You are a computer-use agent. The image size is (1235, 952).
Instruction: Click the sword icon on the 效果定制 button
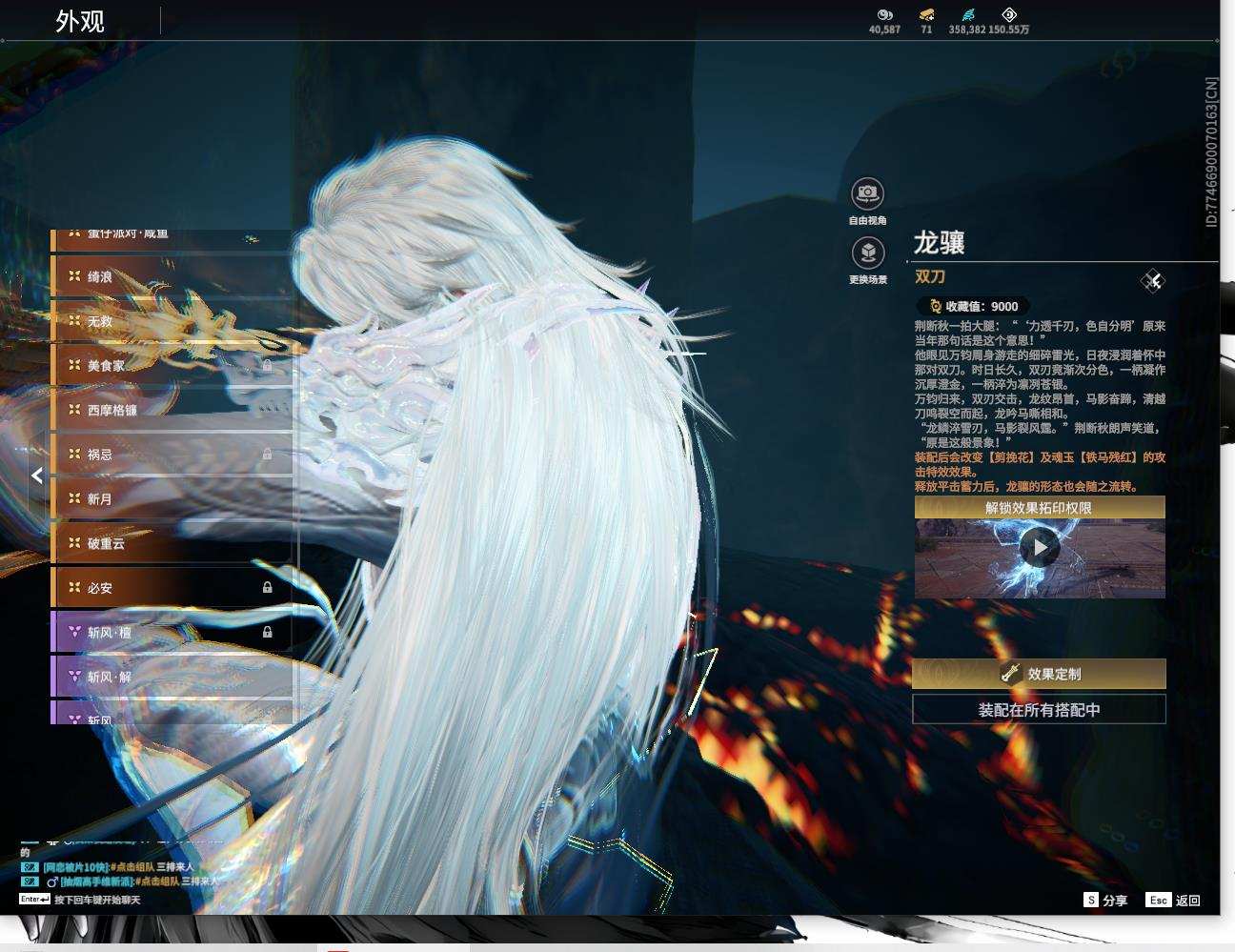pyautogui.click(x=1010, y=674)
